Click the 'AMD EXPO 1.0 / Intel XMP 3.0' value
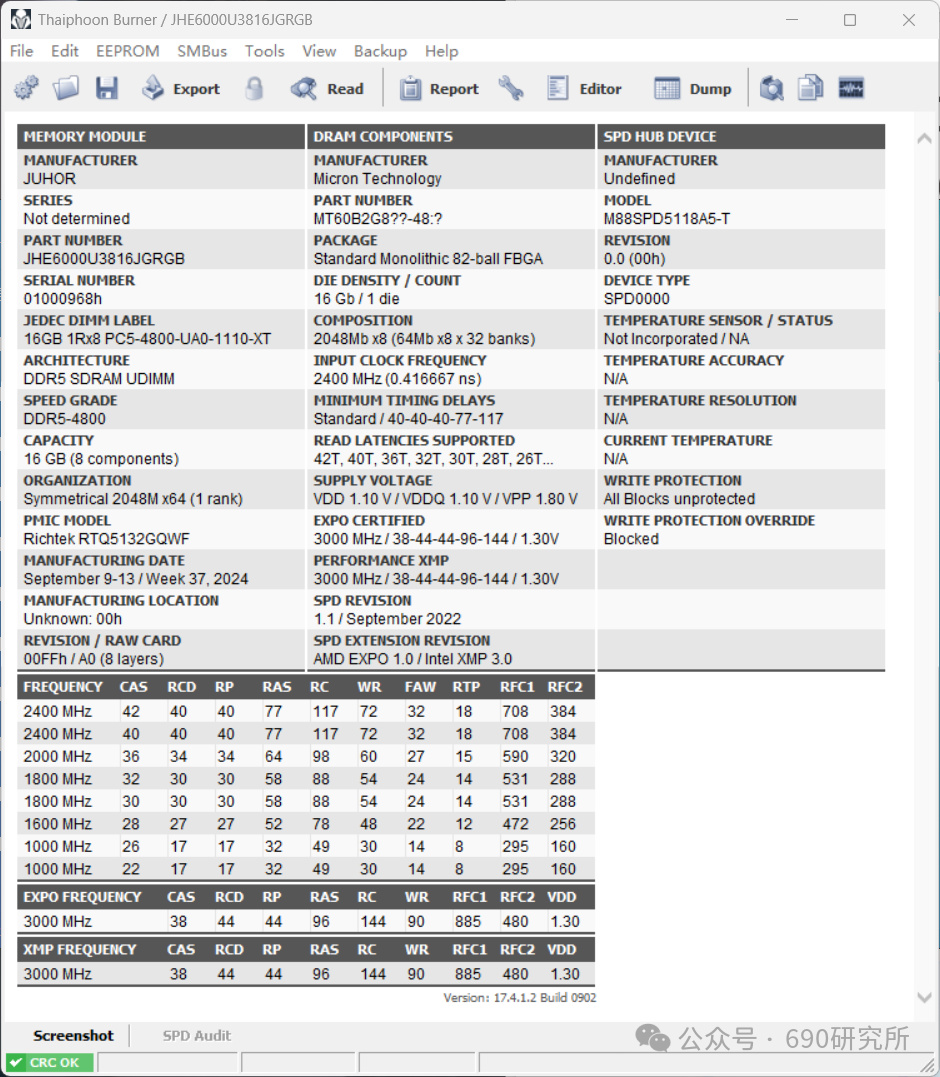 [413, 659]
